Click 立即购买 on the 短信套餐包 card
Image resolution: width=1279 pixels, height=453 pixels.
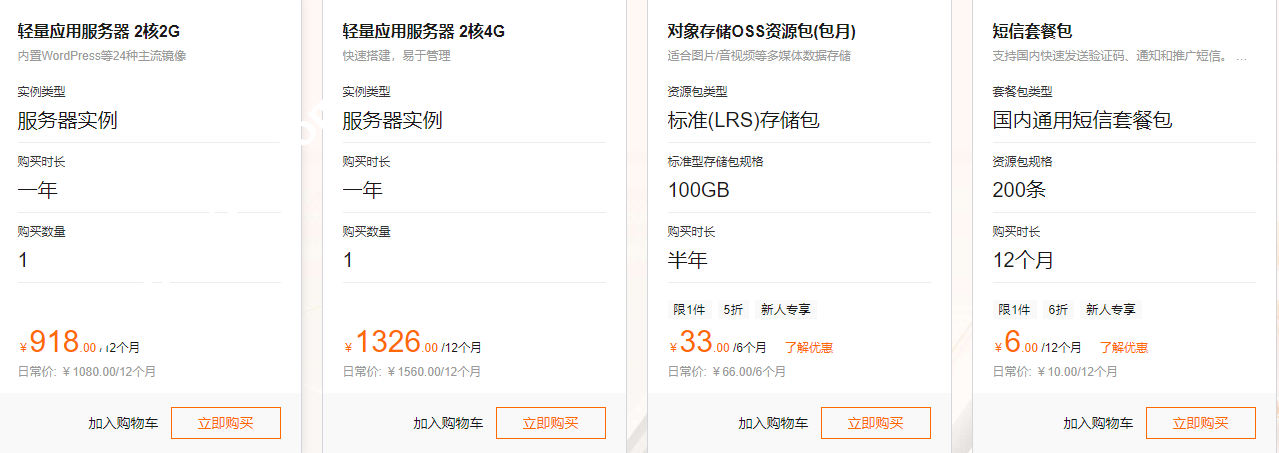(1200, 423)
